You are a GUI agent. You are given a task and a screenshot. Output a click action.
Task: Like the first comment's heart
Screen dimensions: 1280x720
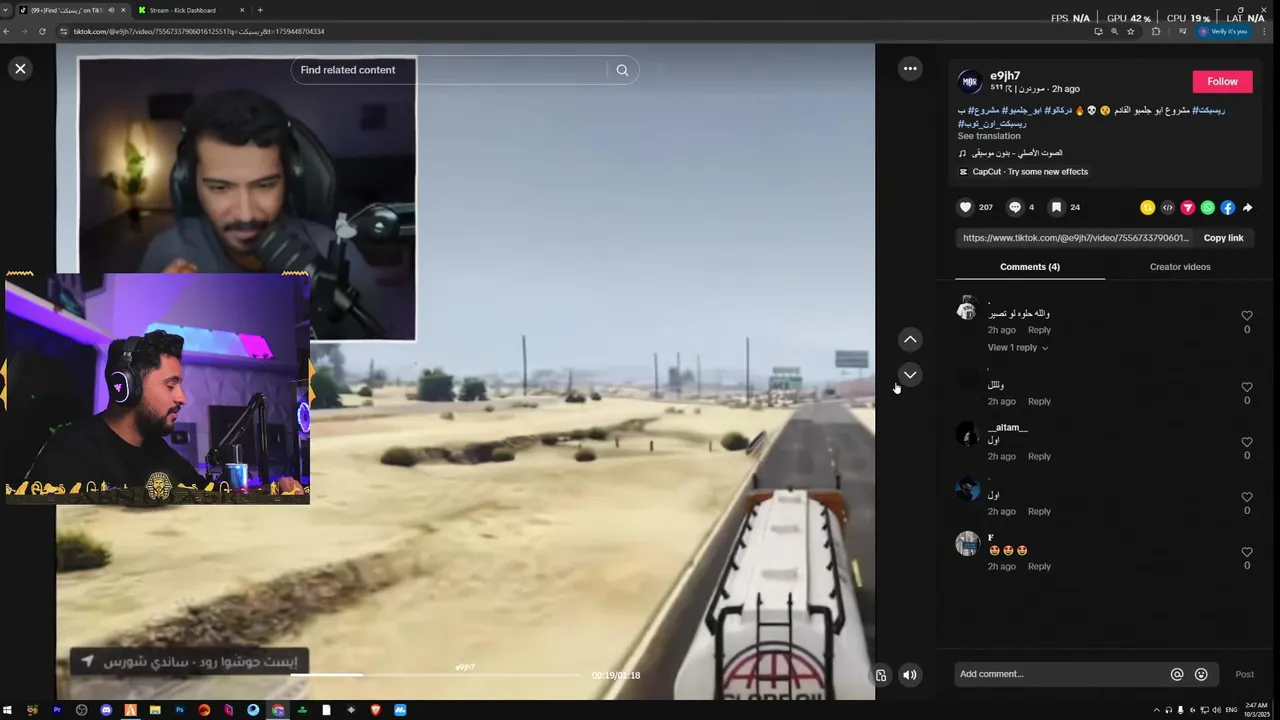tap(1247, 315)
